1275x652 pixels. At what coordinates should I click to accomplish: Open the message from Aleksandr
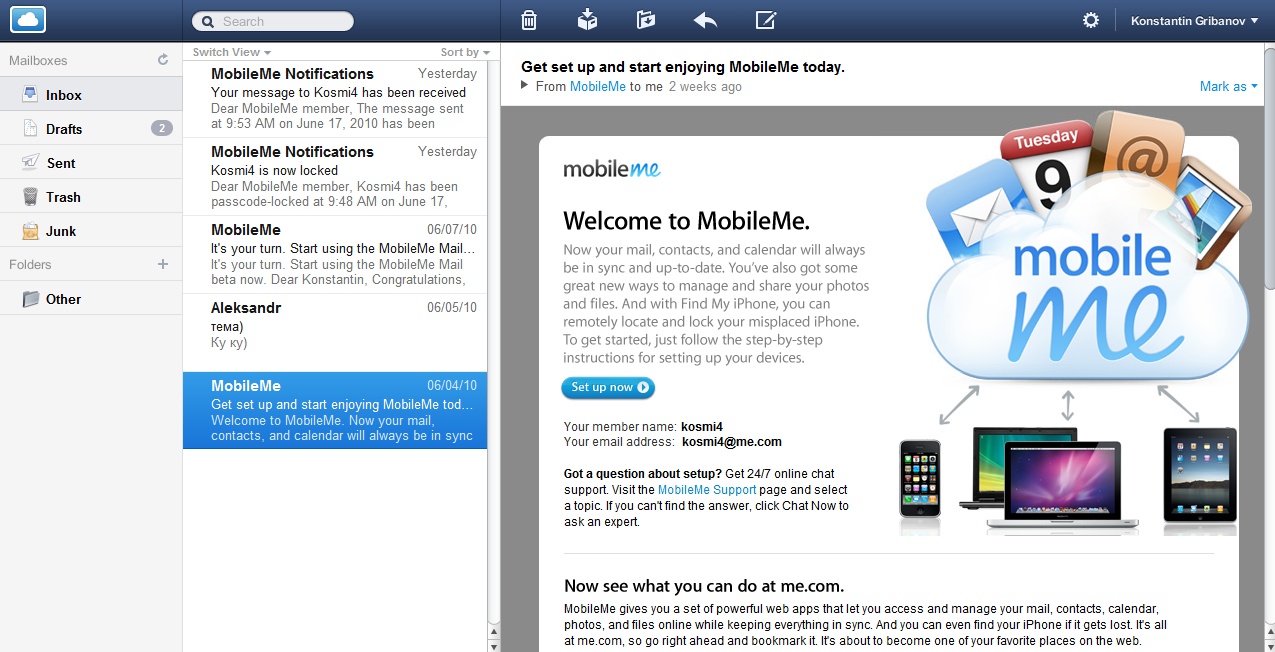(335, 333)
